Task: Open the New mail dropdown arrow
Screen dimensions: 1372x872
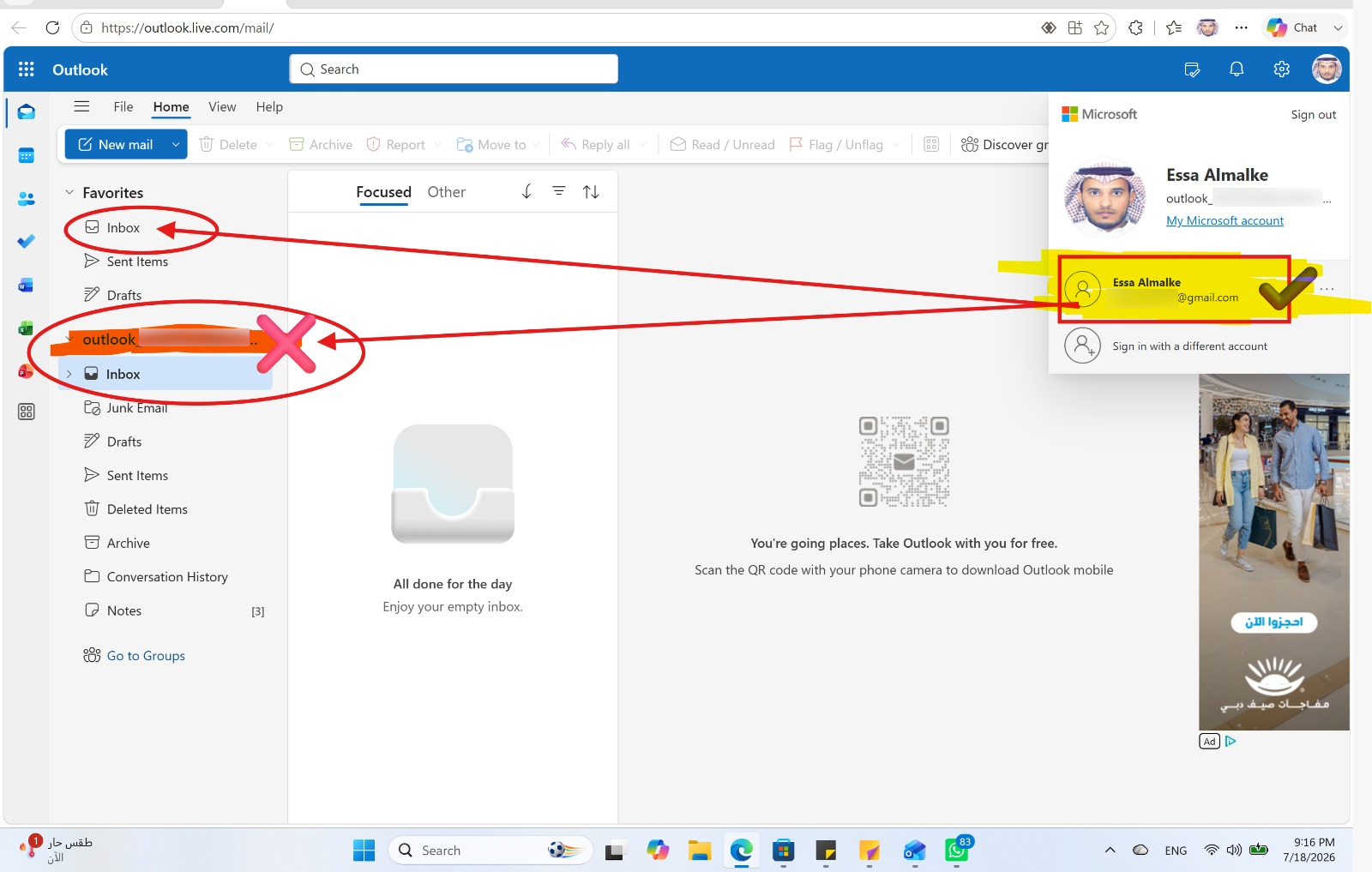Action: tap(176, 144)
